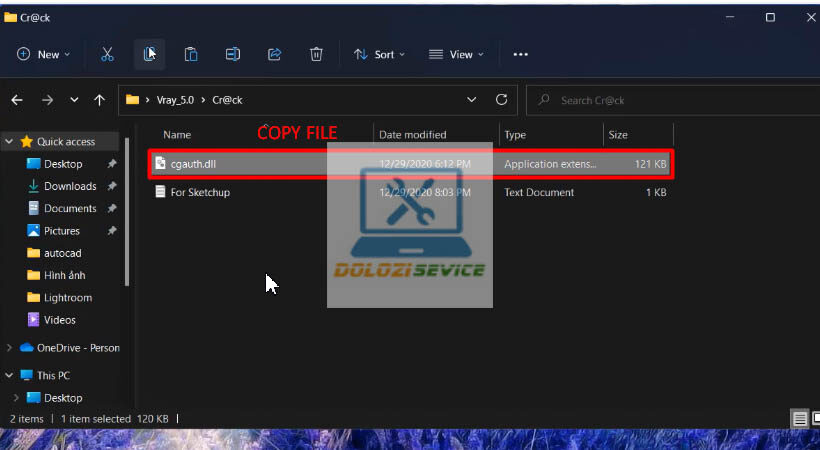Click the Paste clipboard icon

click(x=191, y=54)
